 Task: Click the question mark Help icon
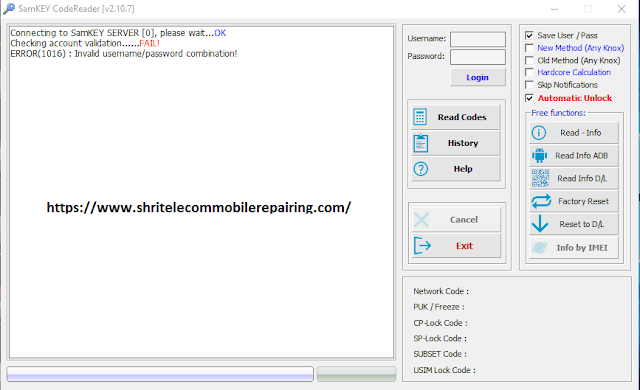420,169
